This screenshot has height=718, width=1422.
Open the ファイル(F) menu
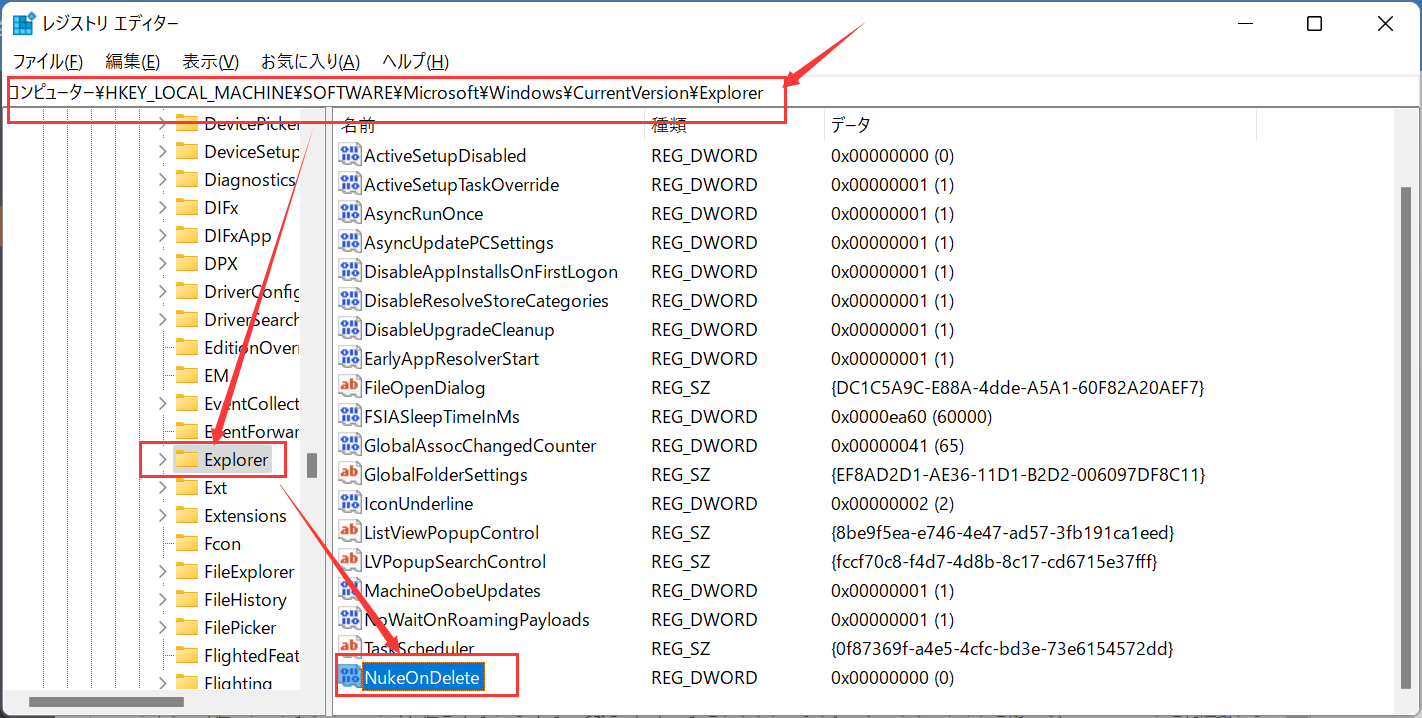click(47, 61)
